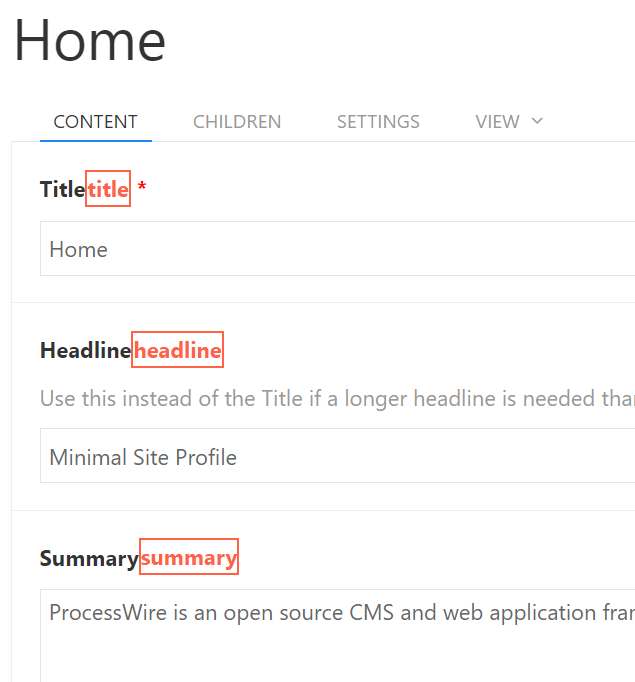The image size is (635, 682).
Task: Collapse the Headline field via its label
Action: coord(85,350)
